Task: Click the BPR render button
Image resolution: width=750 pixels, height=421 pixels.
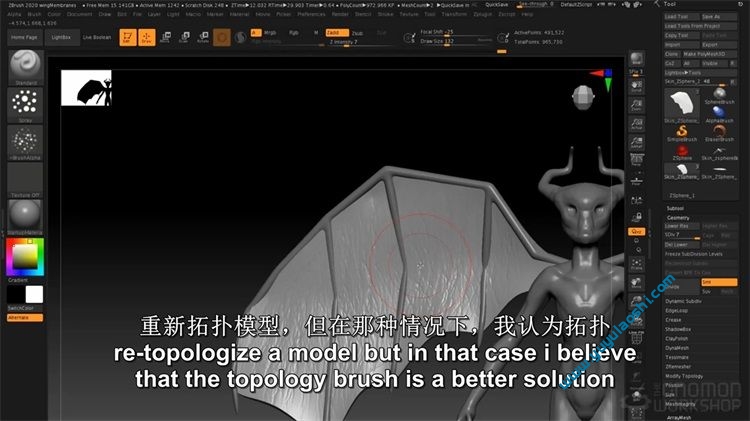Action: pos(636,60)
